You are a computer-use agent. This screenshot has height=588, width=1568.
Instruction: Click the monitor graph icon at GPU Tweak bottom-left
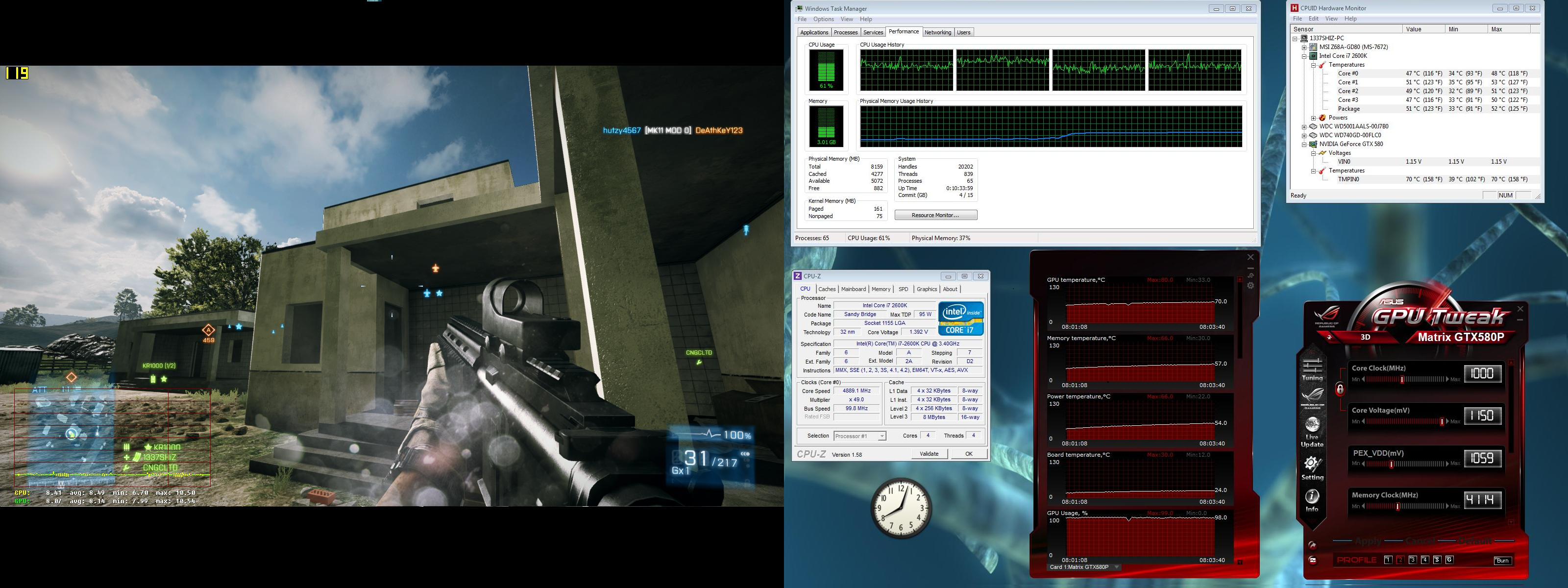point(1312,560)
